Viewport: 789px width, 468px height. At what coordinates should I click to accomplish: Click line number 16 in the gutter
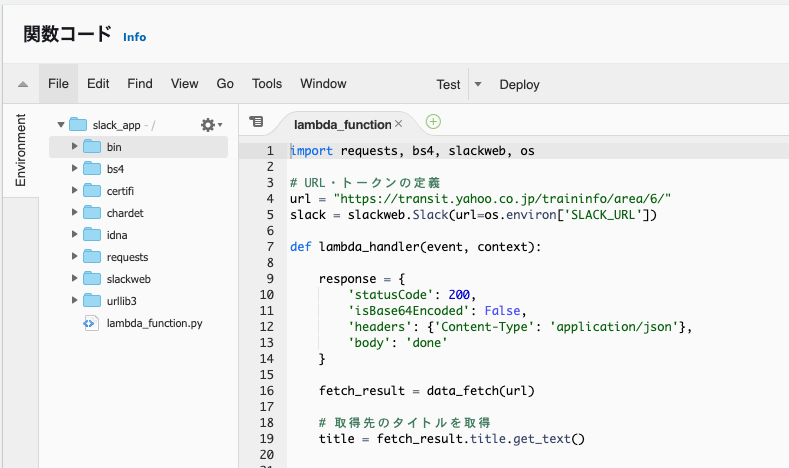pos(267,391)
